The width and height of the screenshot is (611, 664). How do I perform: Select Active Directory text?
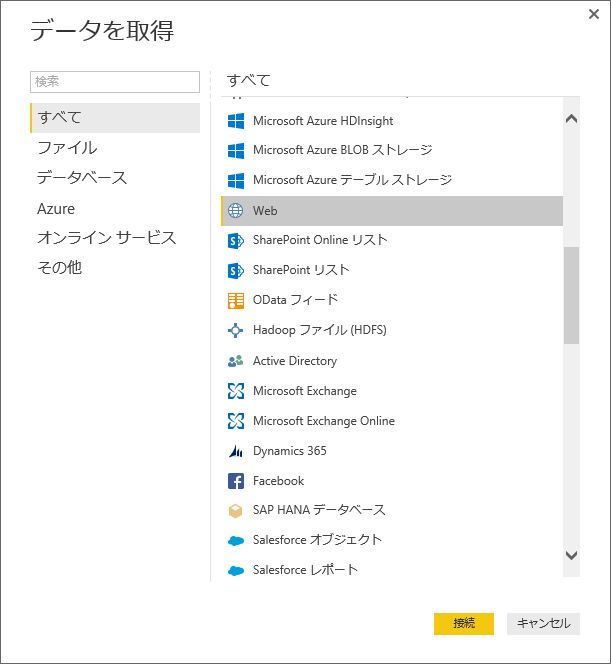295,361
